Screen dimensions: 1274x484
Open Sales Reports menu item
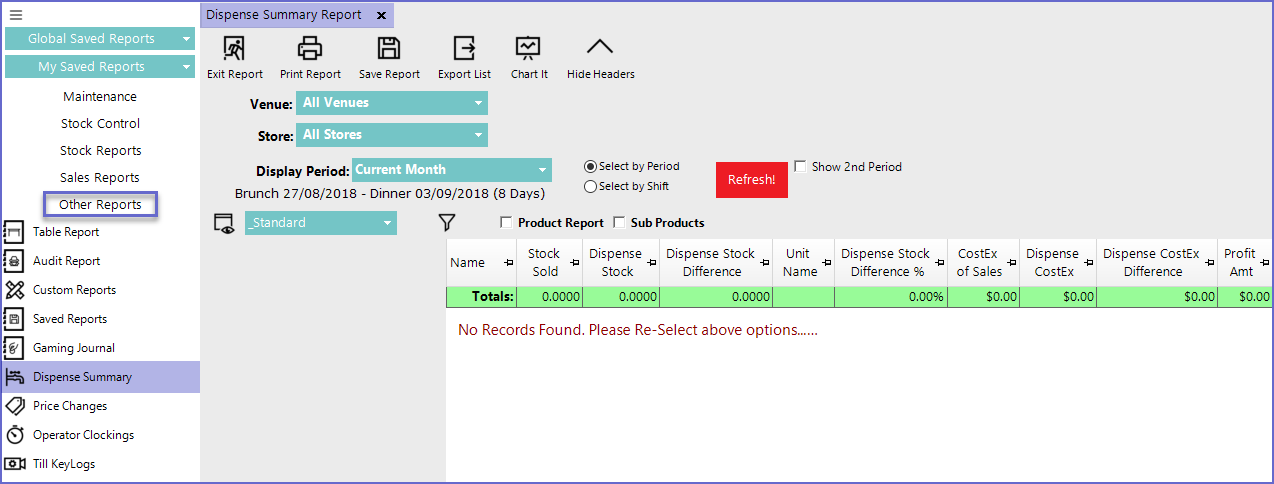tap(100, 178)
